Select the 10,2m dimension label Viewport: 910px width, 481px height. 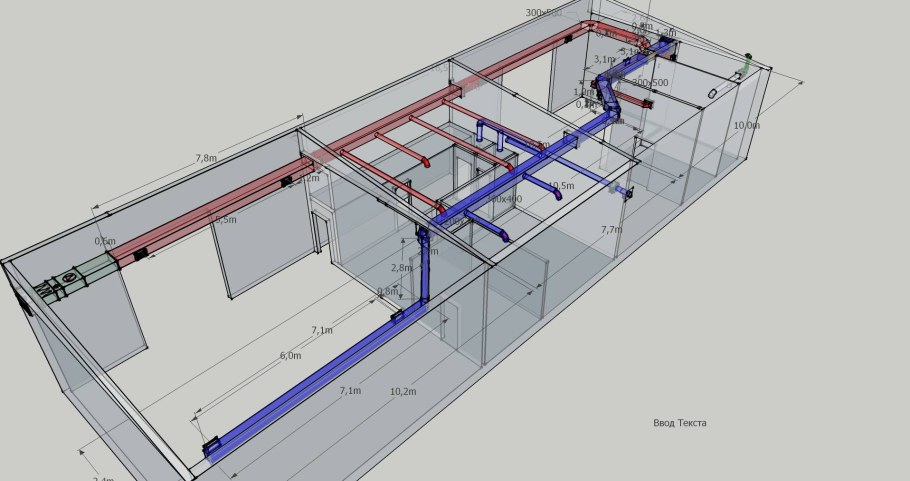[x=403, y=391]
